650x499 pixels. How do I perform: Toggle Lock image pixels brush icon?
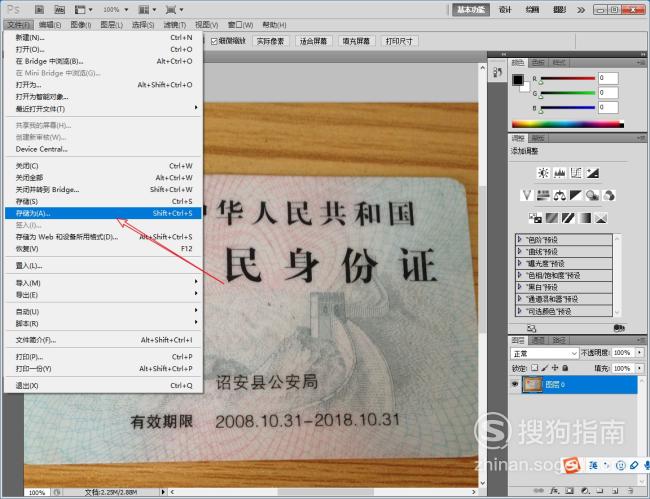(x=545, y=368)
